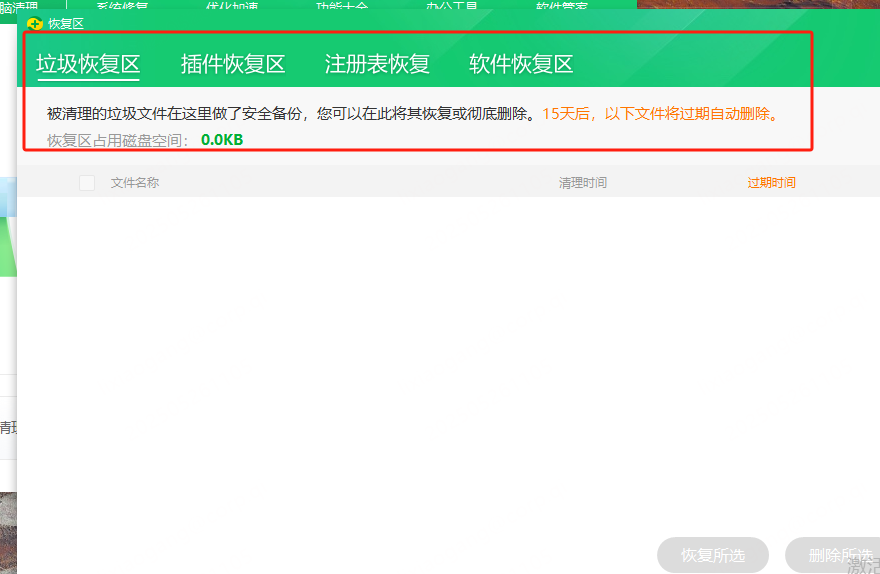Screen dimensions: 880x574
Task: Click the green 0.0KB disk usage value
Action: (x=222, y=140)
